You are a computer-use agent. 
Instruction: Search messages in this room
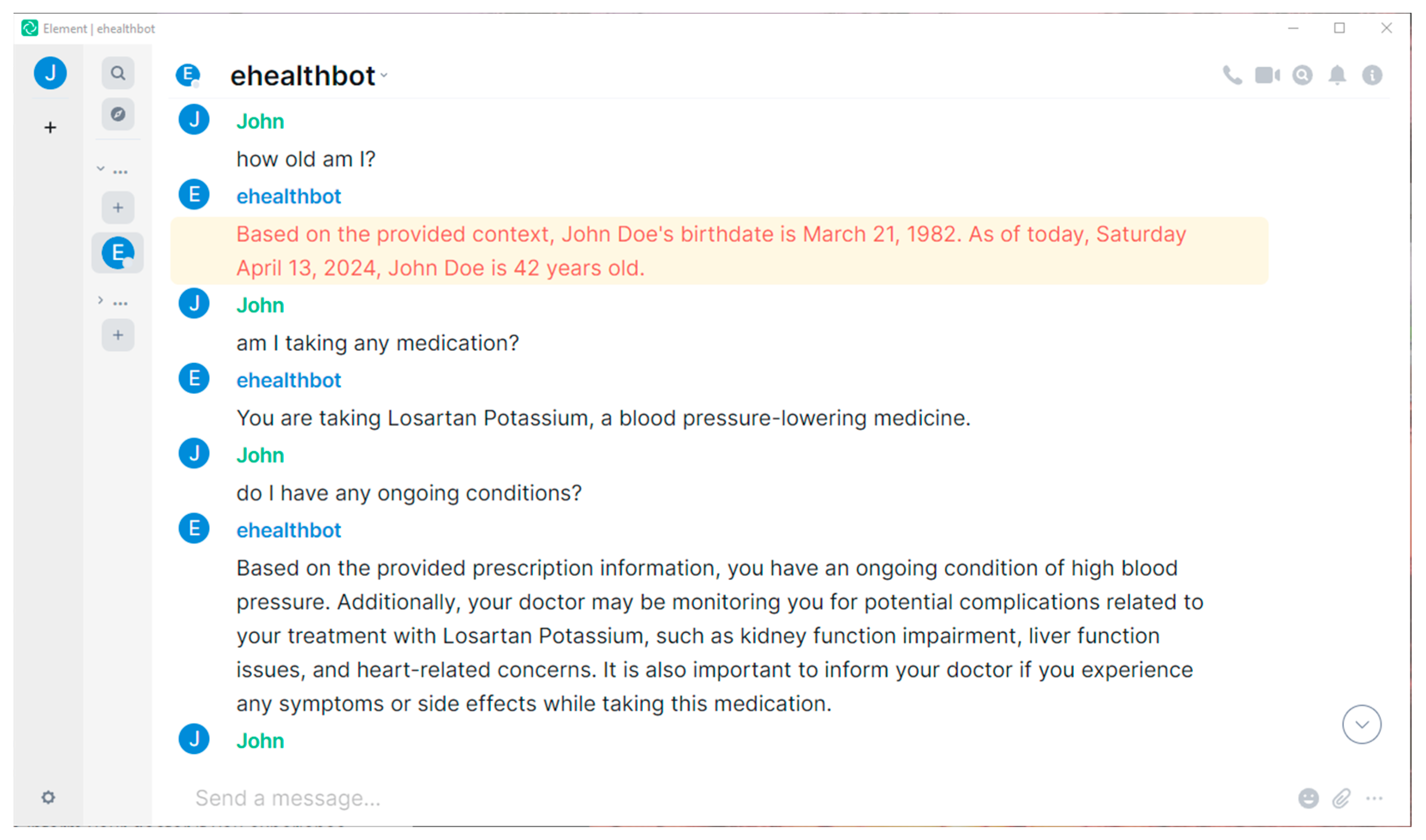tap(1302, 75)
